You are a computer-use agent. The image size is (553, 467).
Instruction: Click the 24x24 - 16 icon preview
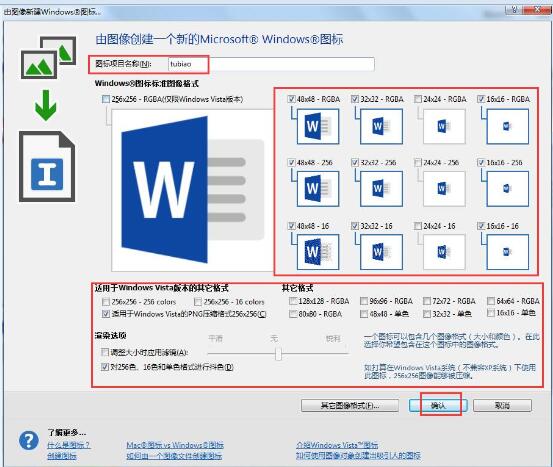(x=444, y=252)
